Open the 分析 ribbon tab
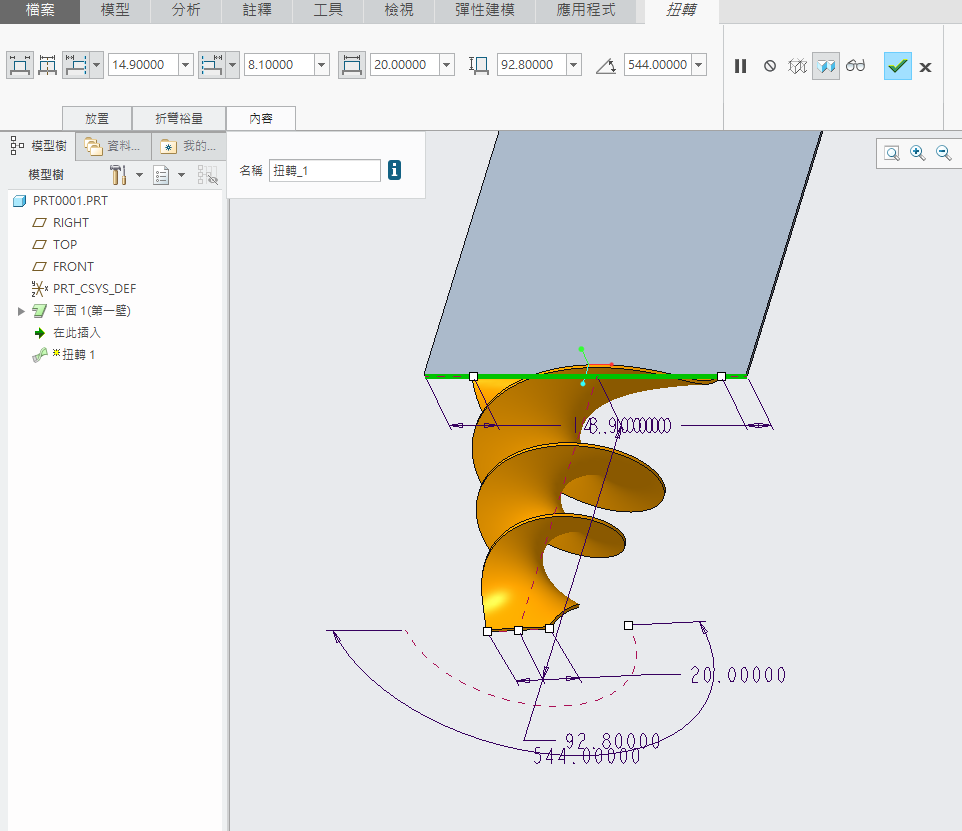The height and width of the screenshot is (831, 962). click(186, 11)
